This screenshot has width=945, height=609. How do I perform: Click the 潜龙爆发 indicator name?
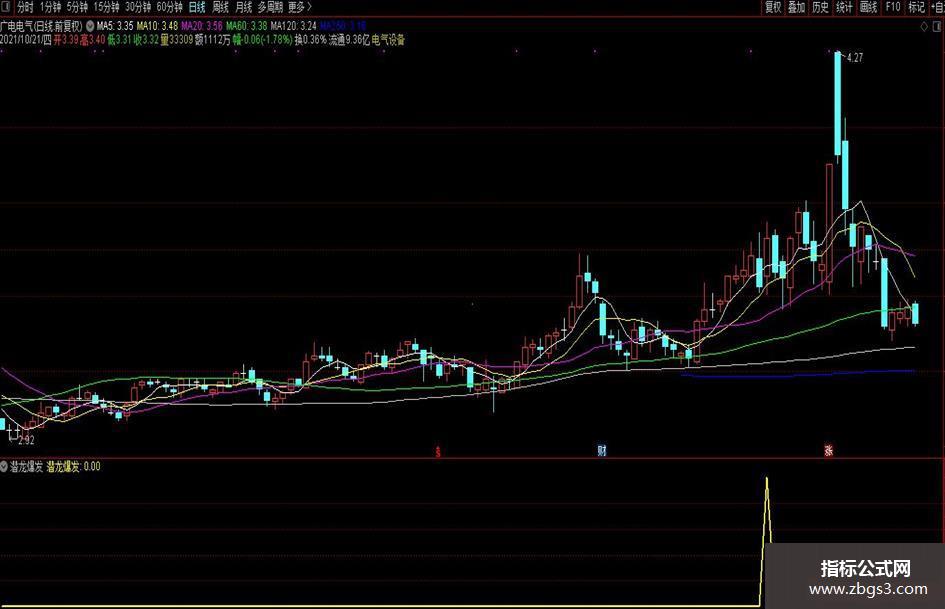[x=27, y=466]
